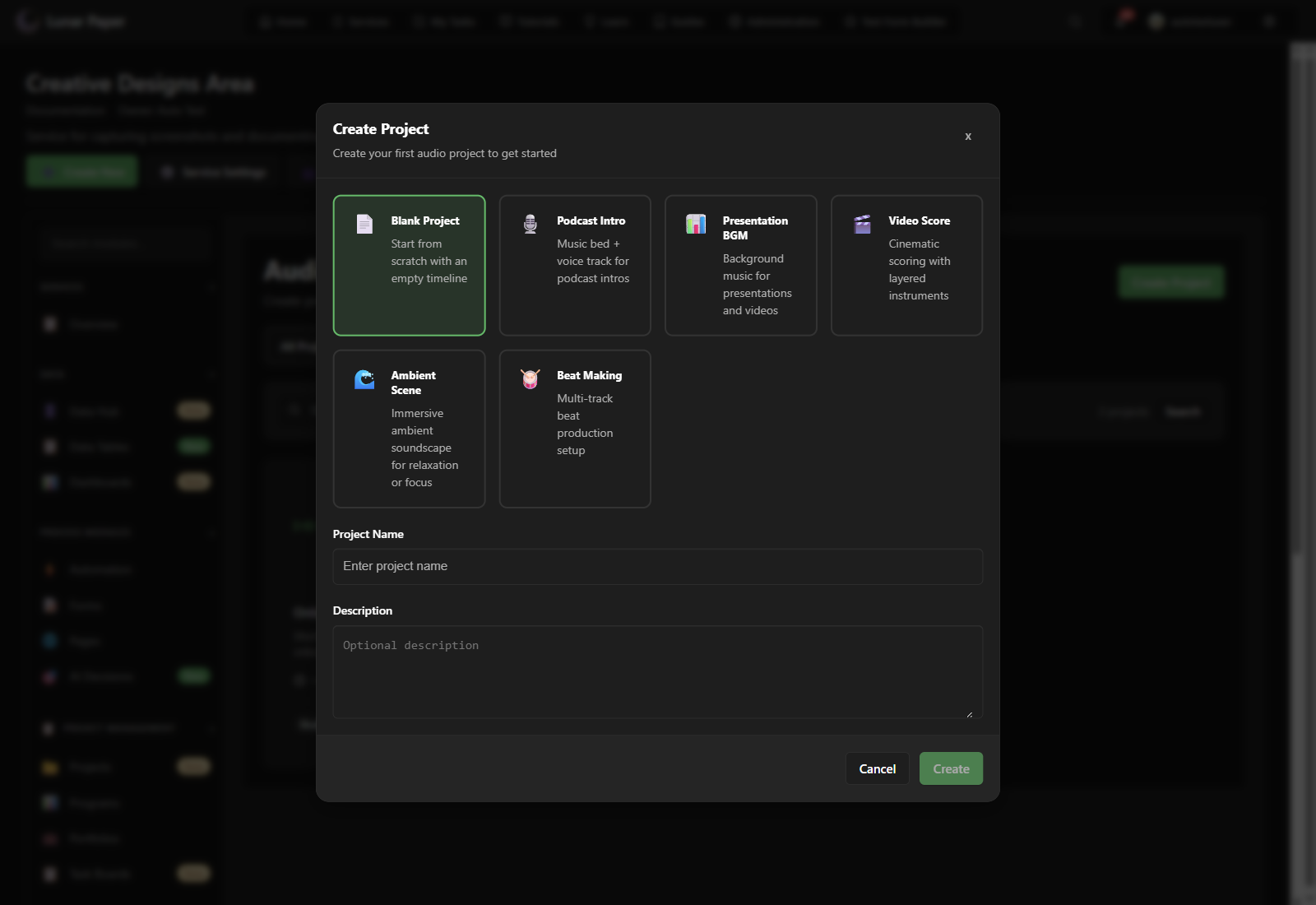Click the "Start from scratch" description text
1316x905 pixels.
[429, 261]
